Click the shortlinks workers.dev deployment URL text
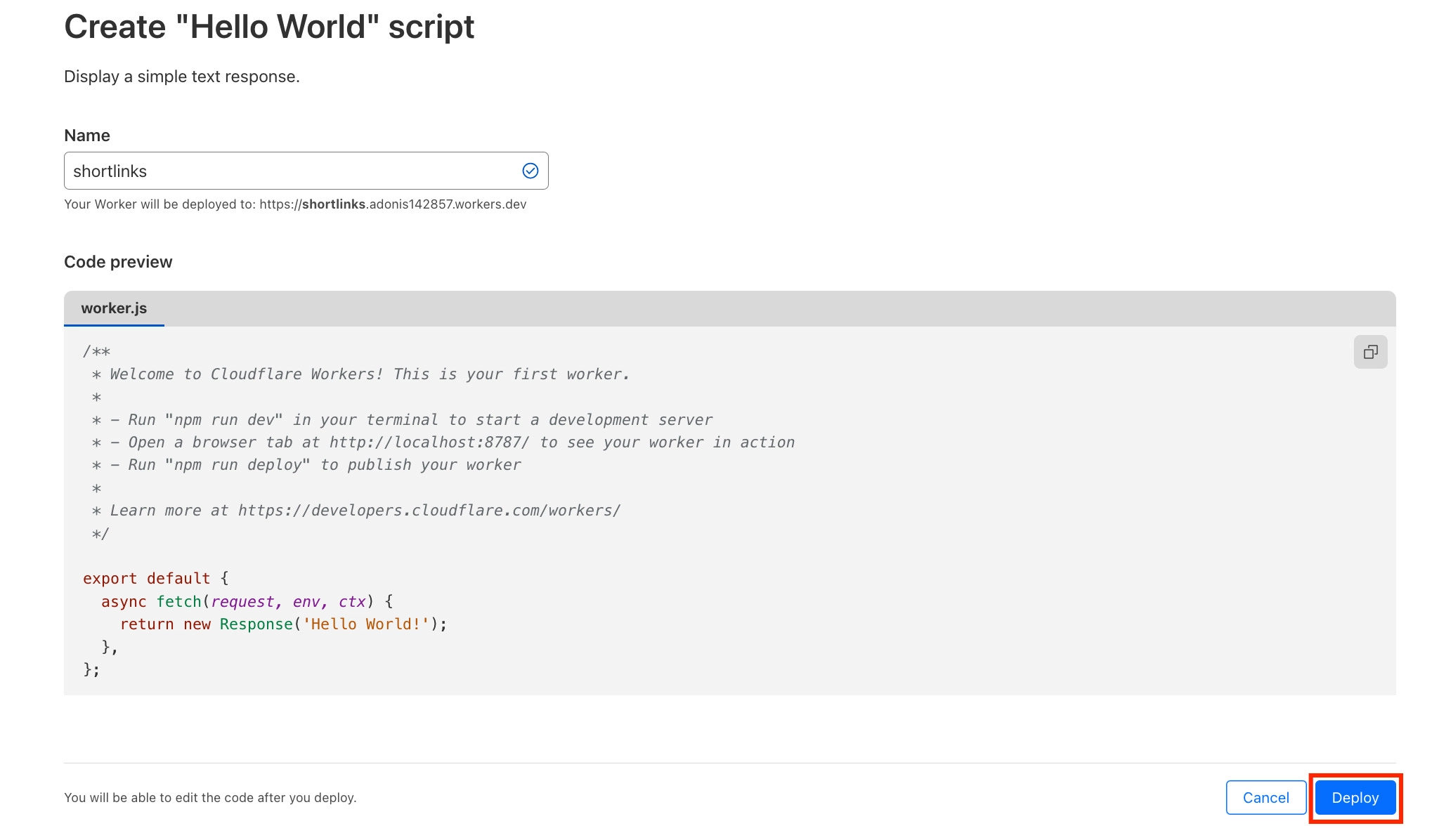The width and height of the screenshot is (1432, 840). tap(392, 204)
